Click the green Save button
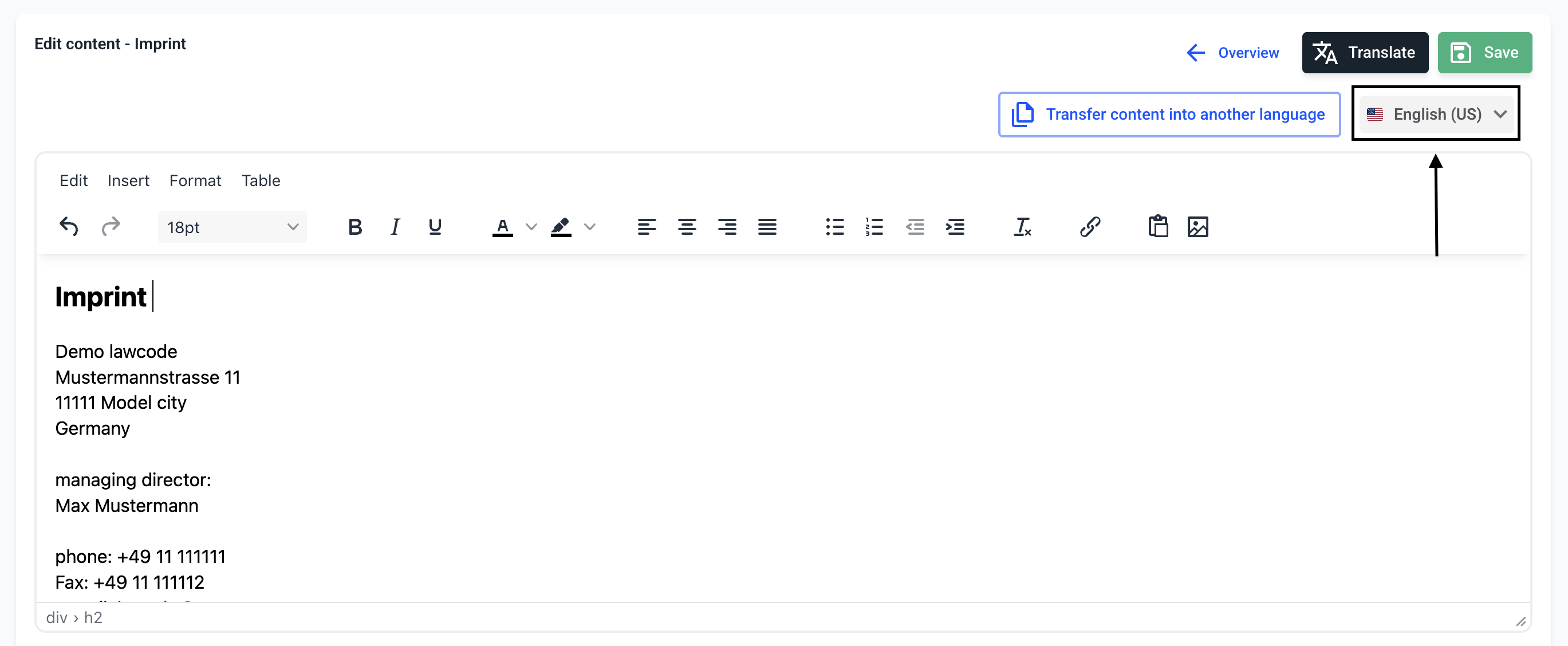The width and height of the screenshot is (1568, 646). point(1484,52)
